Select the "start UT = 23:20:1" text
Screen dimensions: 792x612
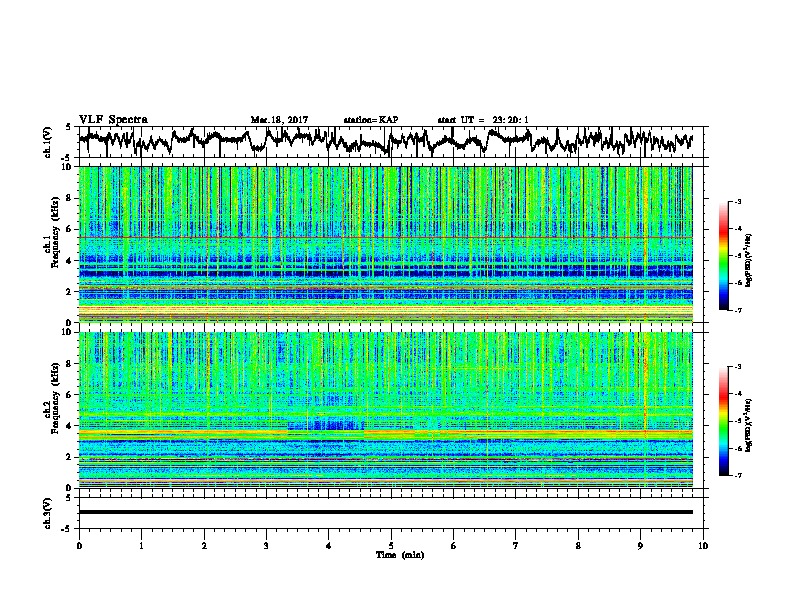(483, 120)
